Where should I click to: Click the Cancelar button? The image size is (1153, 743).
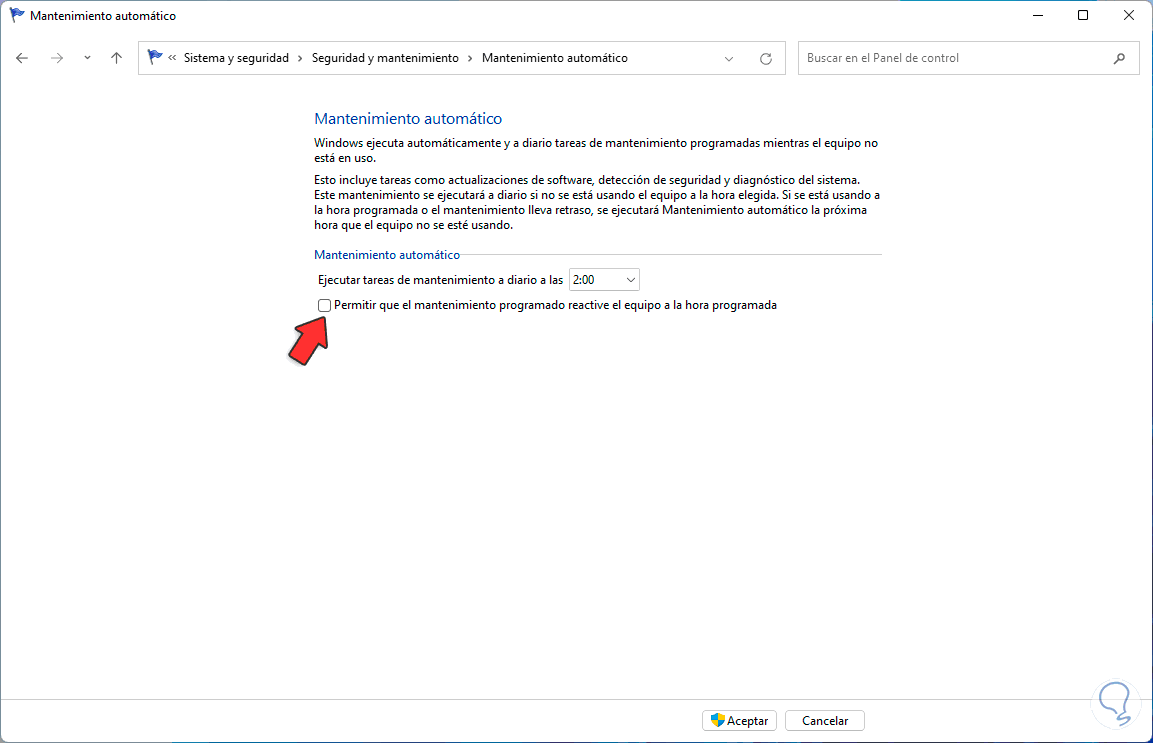click(x=824, y=721)
